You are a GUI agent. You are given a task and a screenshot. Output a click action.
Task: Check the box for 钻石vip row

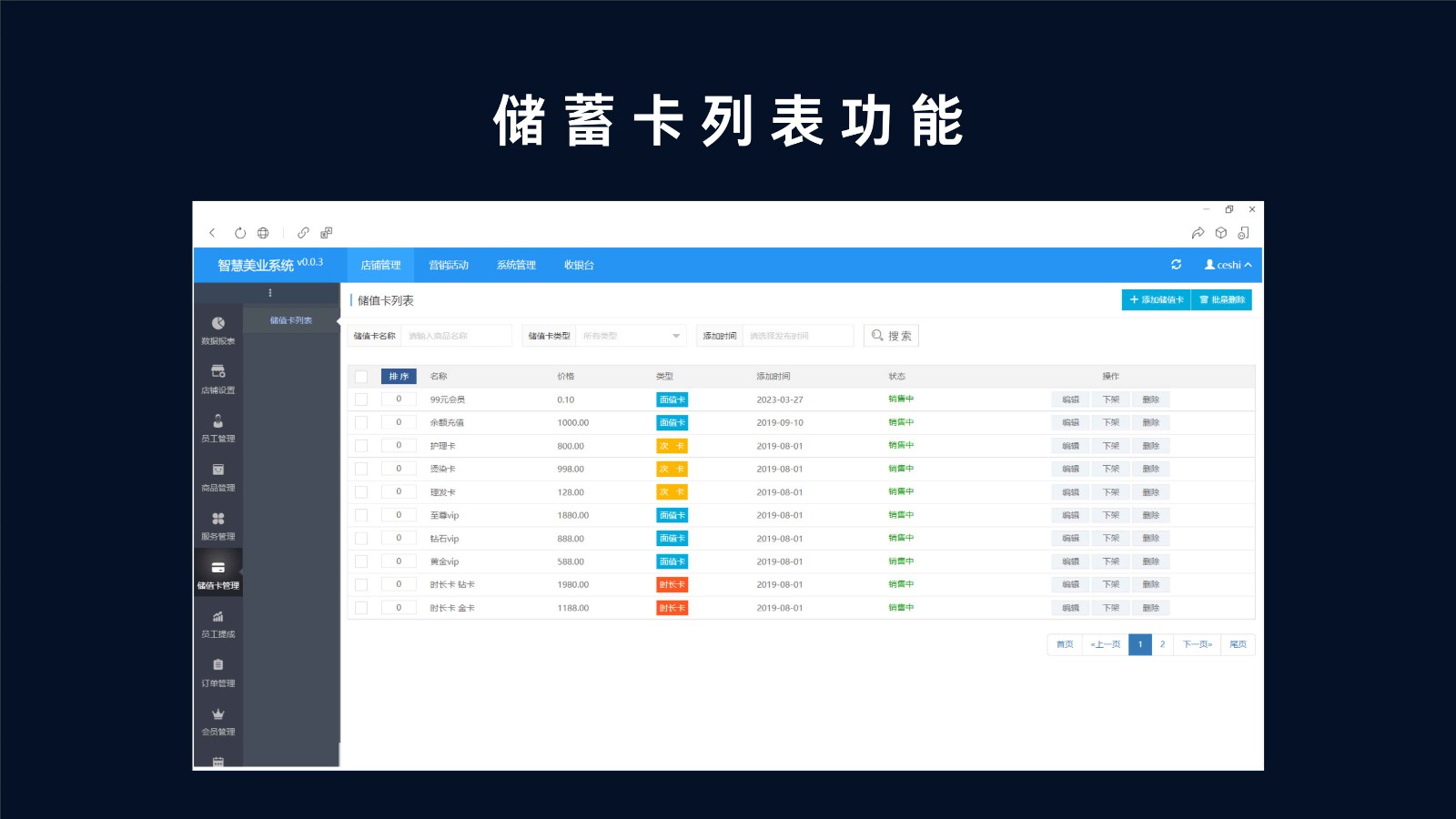361,539
